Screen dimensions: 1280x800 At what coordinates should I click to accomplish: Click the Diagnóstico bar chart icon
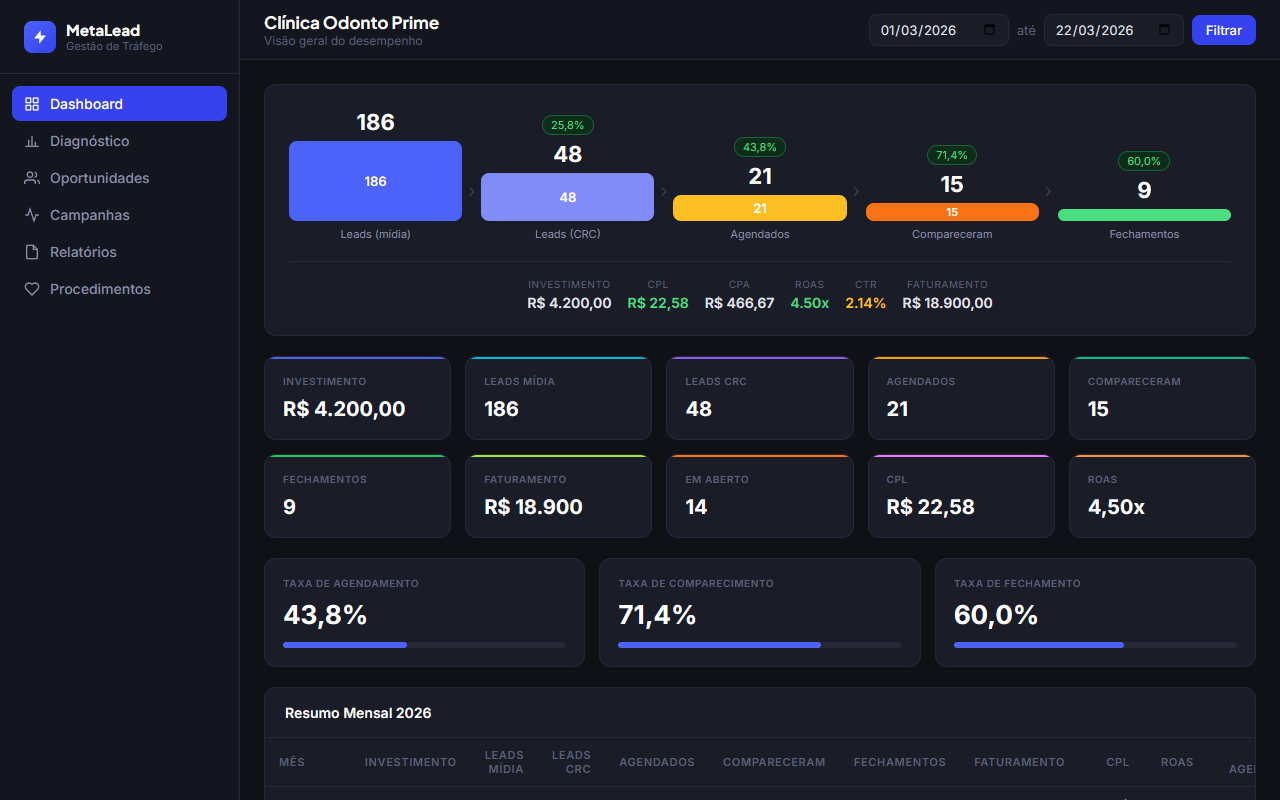point(32,141)
